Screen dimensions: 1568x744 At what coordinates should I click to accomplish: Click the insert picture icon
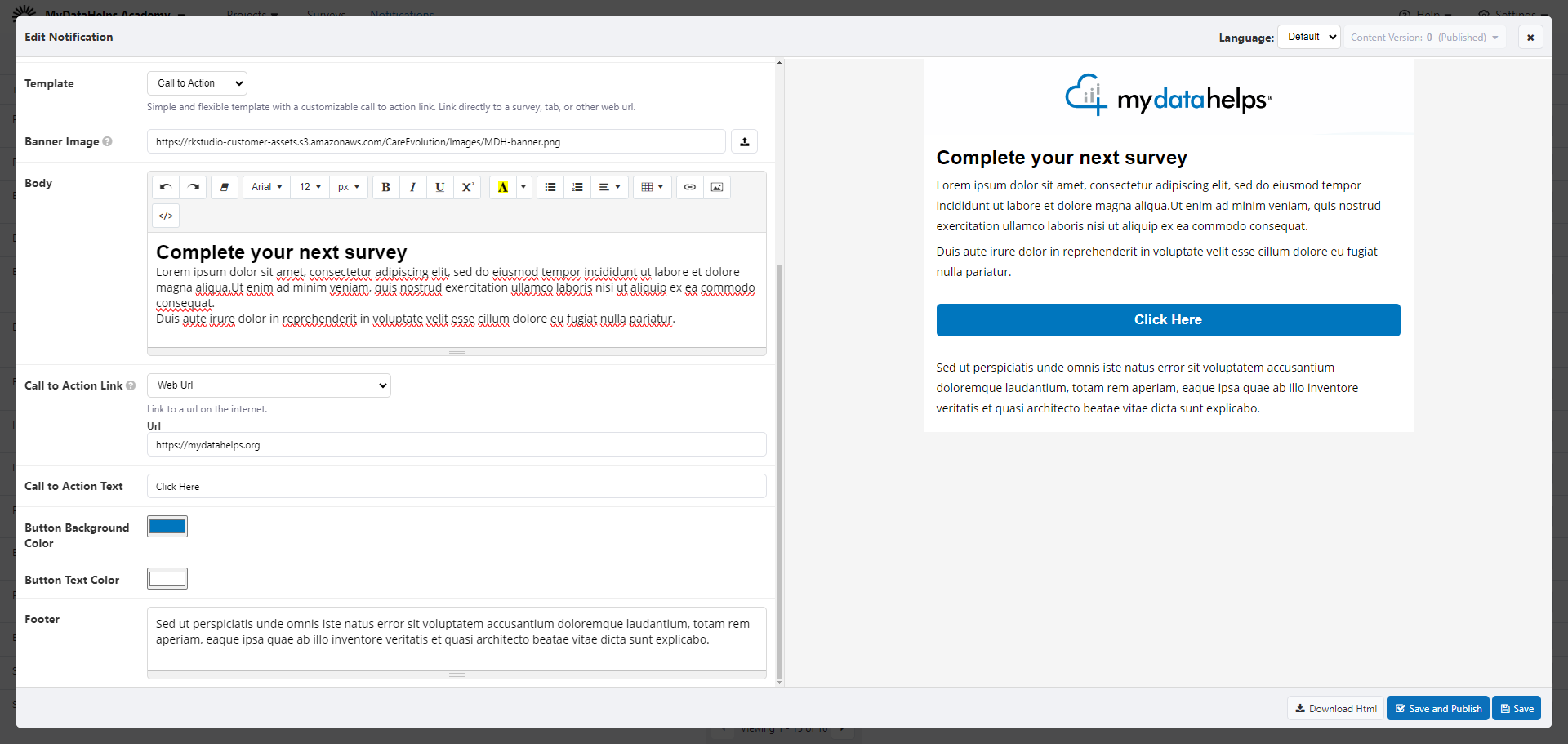[x=717, y=187]
